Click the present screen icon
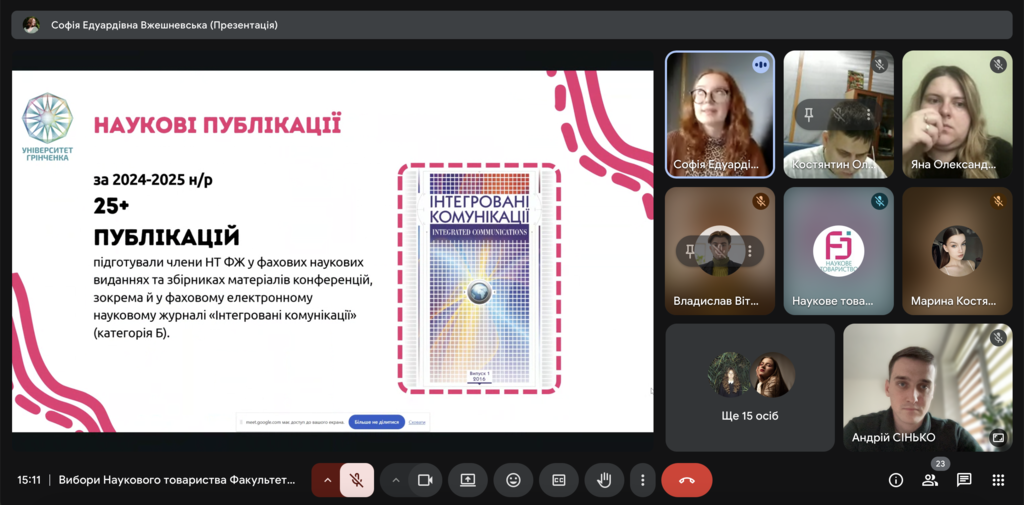The image size is (1024, 505). click(467, 480)
